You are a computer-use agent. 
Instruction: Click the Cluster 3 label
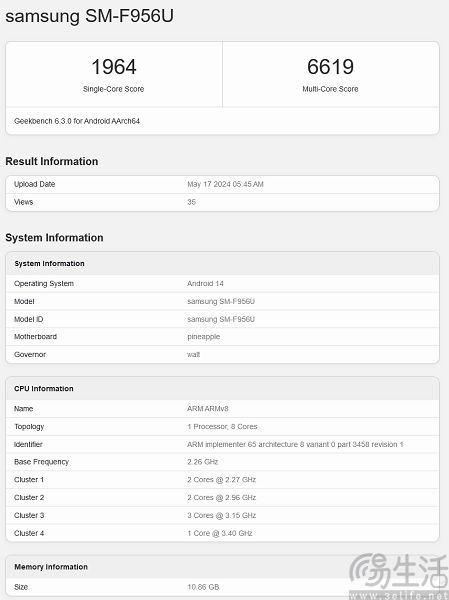(x=29, y=515)
